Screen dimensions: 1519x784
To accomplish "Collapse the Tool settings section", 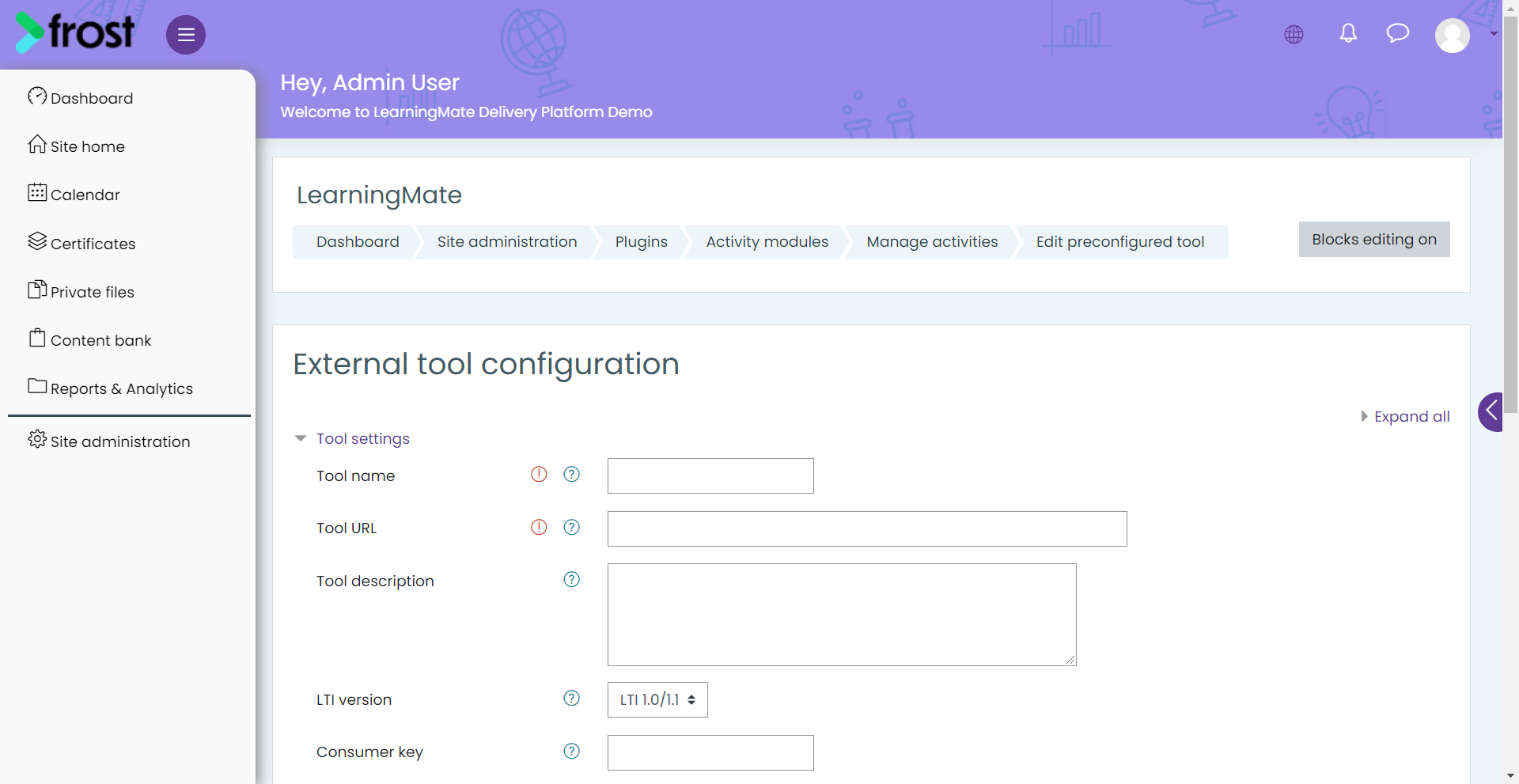I will click(363, 439).
